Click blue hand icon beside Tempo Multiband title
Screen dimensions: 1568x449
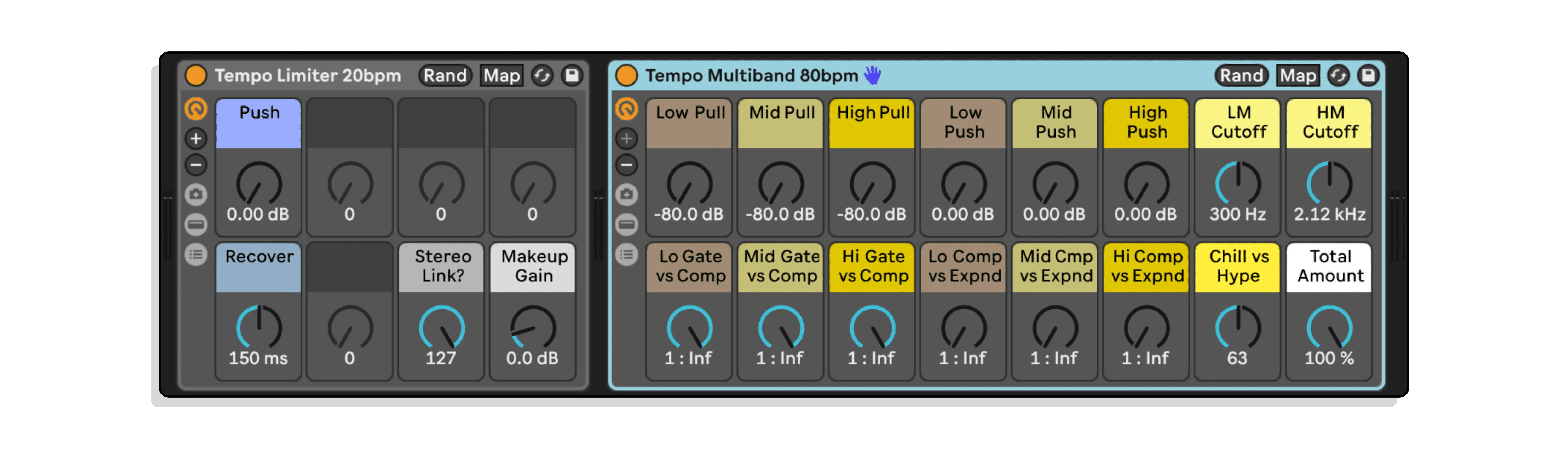tap(873, 75)
